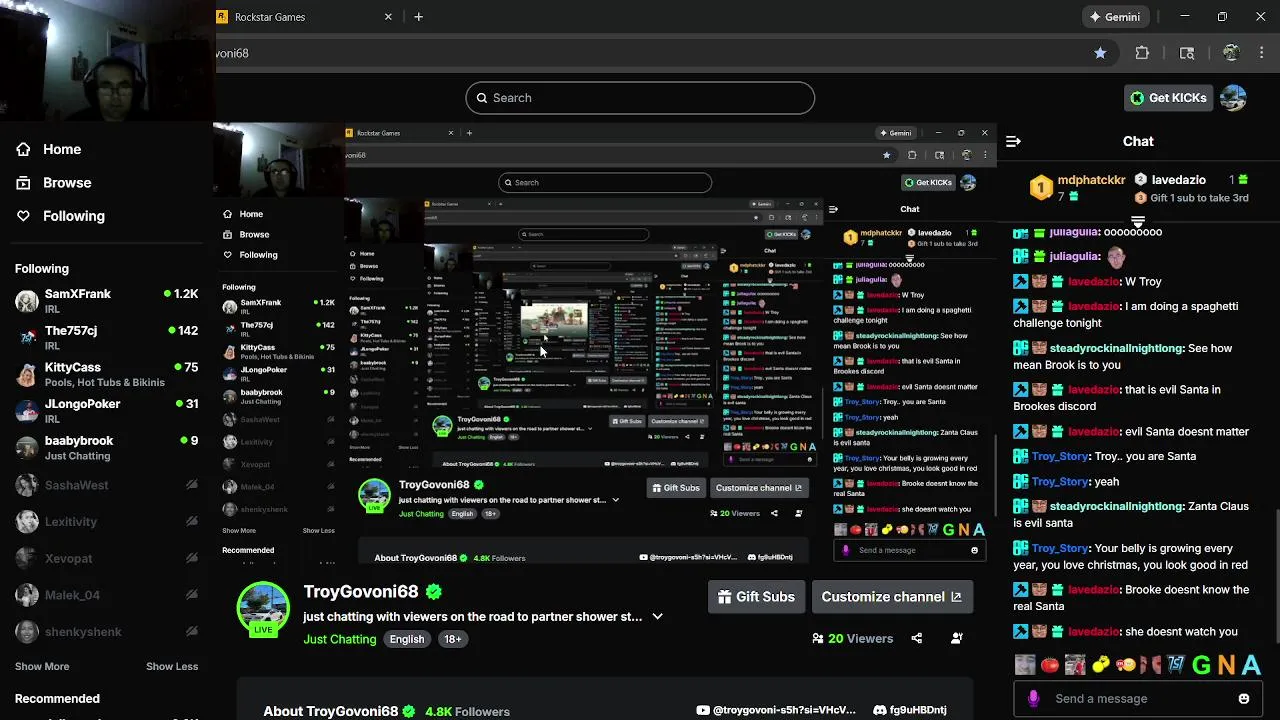Viewport: 1280px width, 720px height.
Task: Click the Send a message input
Action: point(1138,699)
